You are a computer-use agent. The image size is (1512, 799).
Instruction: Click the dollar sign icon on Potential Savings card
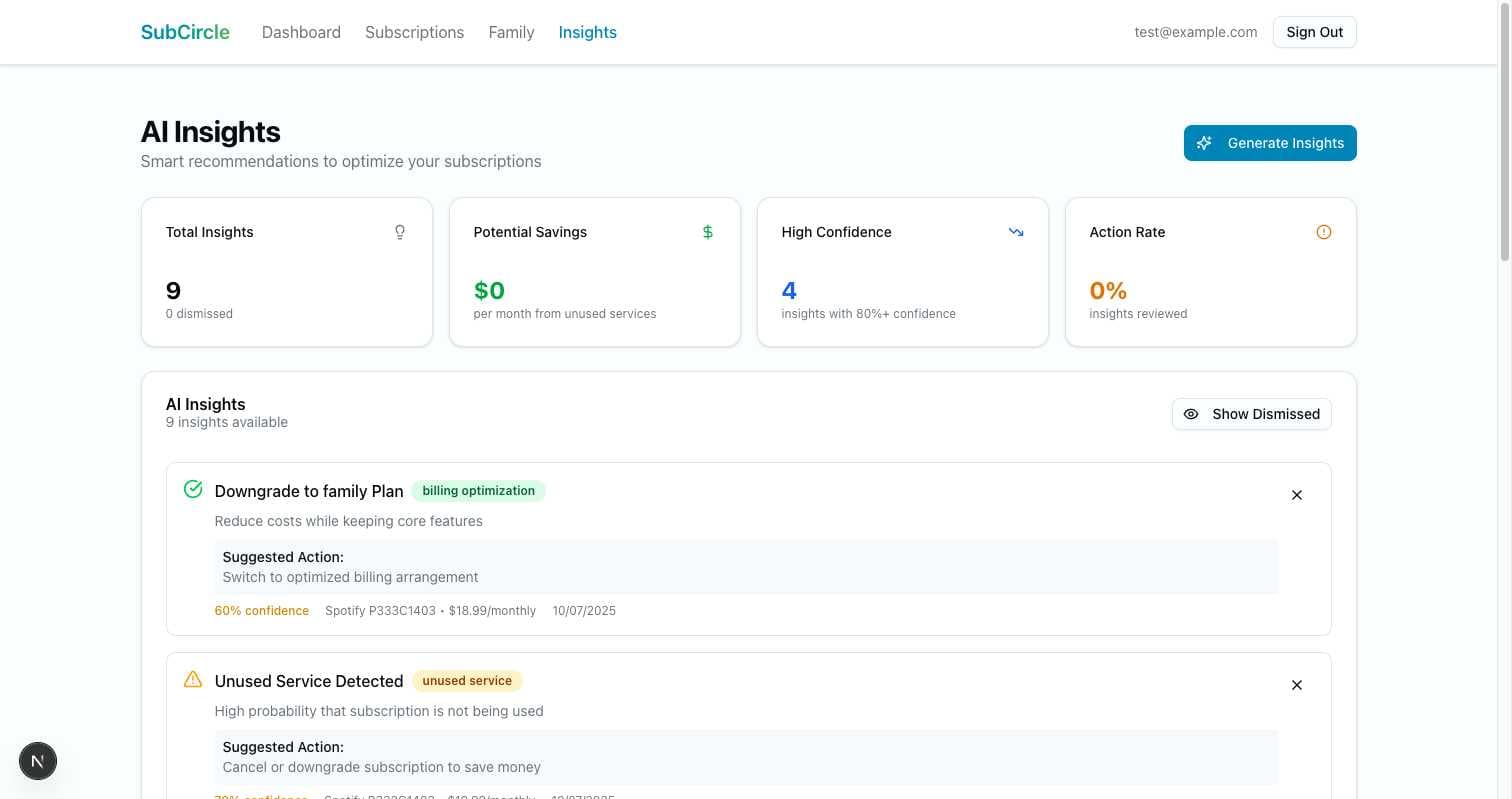[x=708, y=232]
